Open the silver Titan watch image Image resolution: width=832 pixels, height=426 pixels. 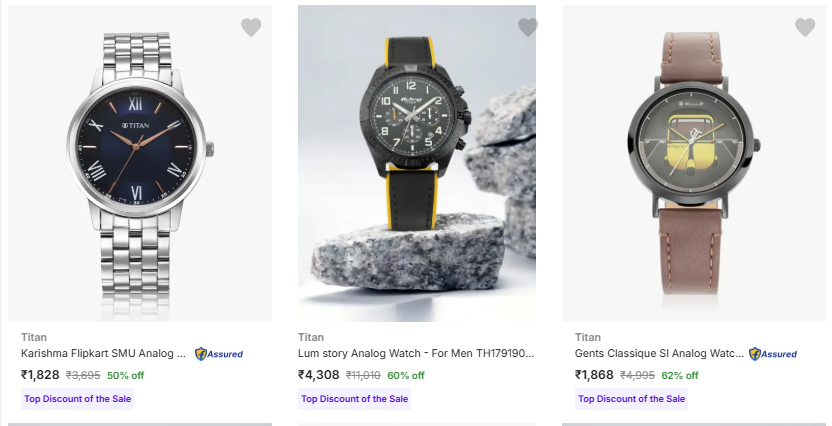140,165
